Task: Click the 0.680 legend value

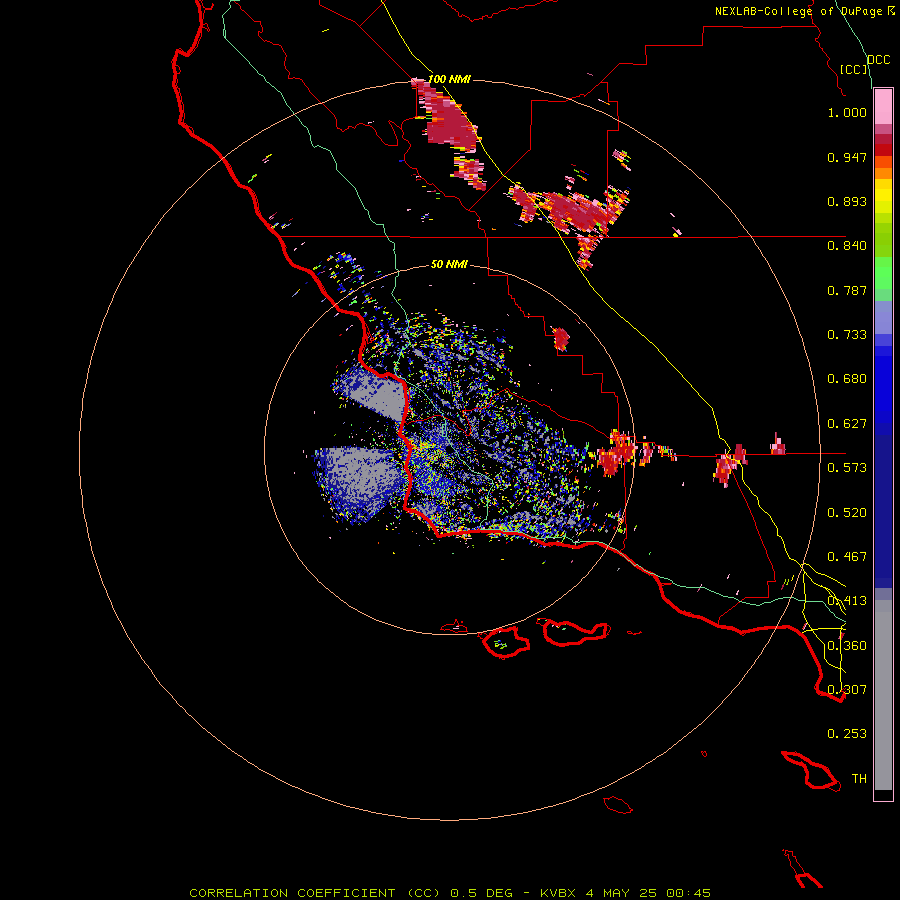Action: tap(847, 379)
